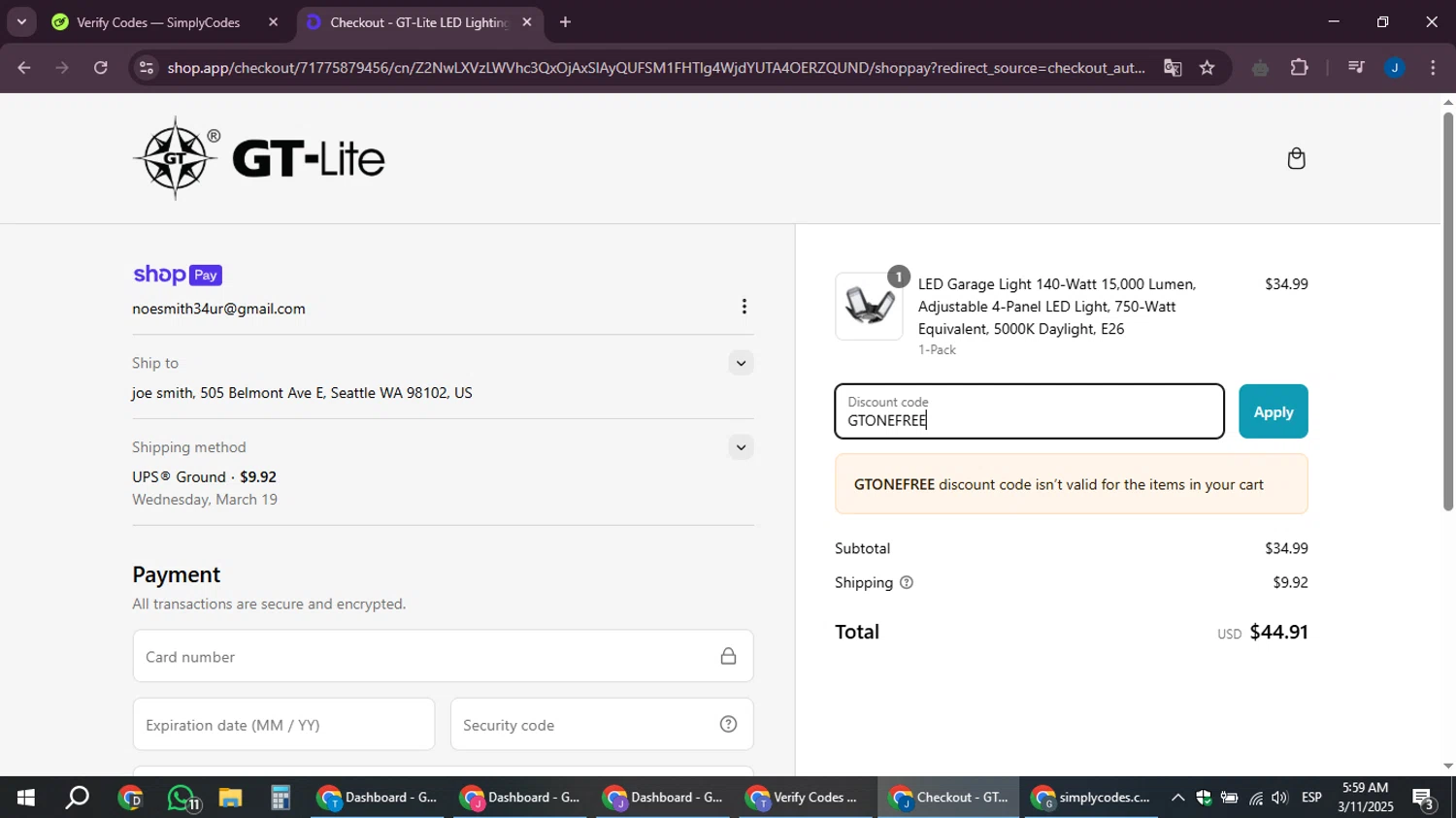Screen dimensions: 1456x818
Task: Go back to the previous page
Action: [x=24, y=68]
